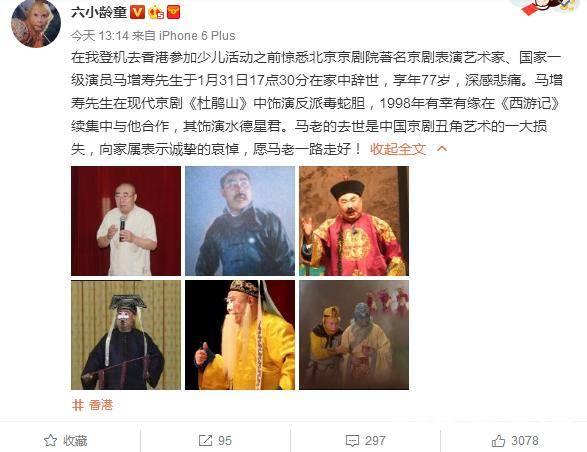The width and height of the screenshot is (587, 452).
Task: Open the monkey king profile avatar
Action: click(x=36, y=23)
